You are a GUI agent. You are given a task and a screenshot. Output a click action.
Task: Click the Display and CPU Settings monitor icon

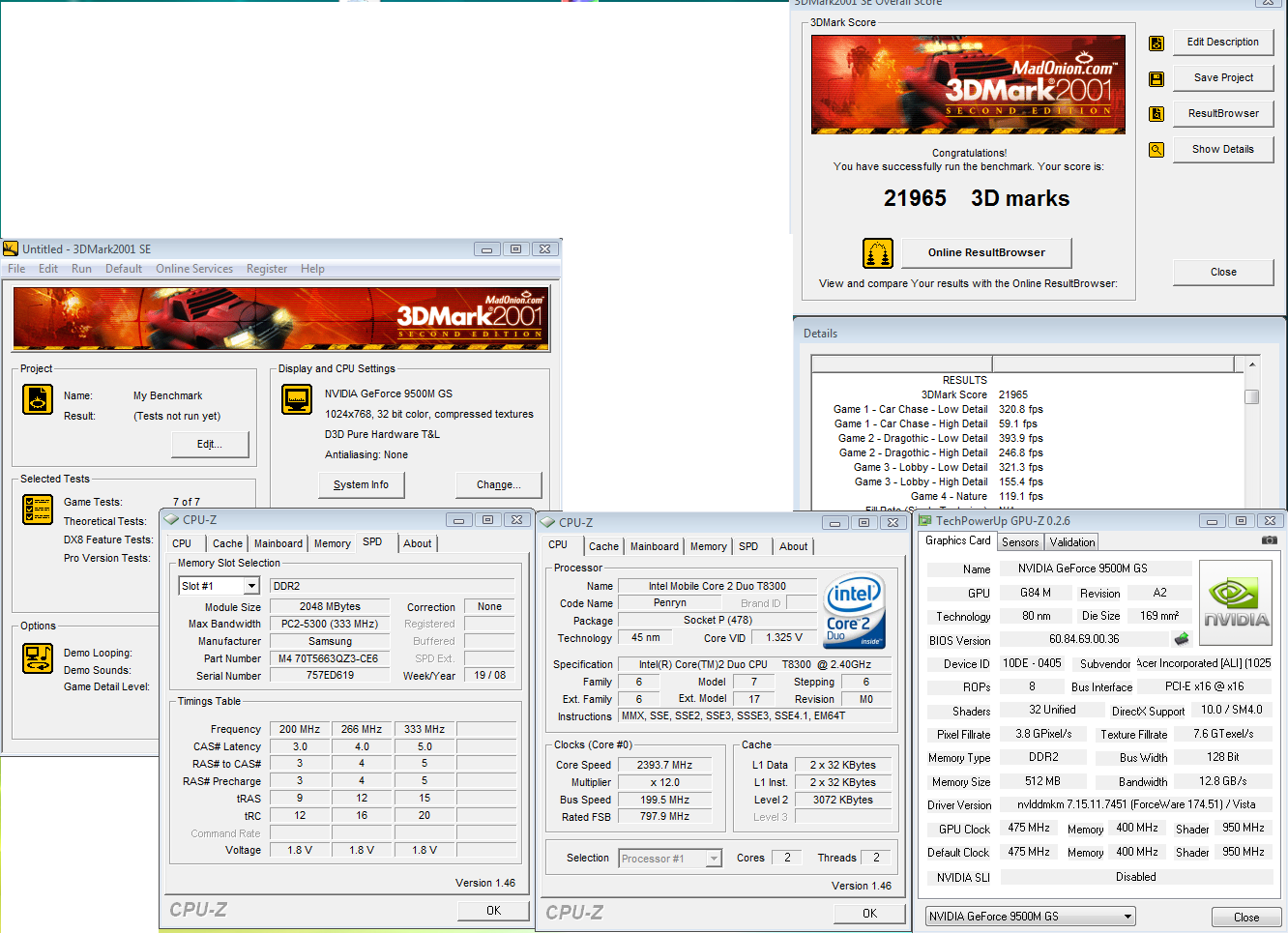297,399
